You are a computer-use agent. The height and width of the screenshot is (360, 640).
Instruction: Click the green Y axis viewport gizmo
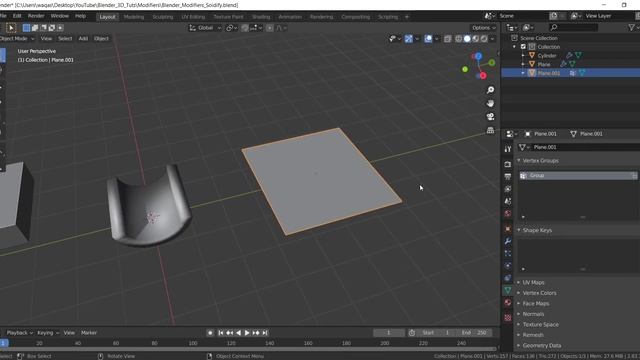[491, 62]
